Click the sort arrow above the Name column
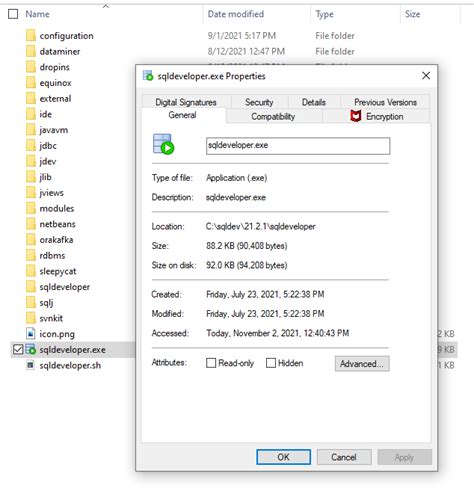Screen dimensions: 474x494 pos(106,6)
